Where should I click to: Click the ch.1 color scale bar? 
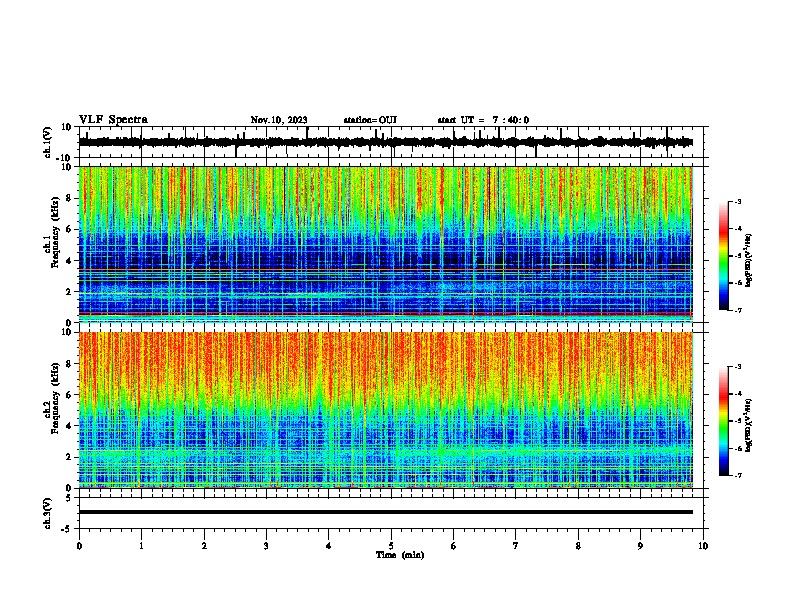(x=723, y=256)
